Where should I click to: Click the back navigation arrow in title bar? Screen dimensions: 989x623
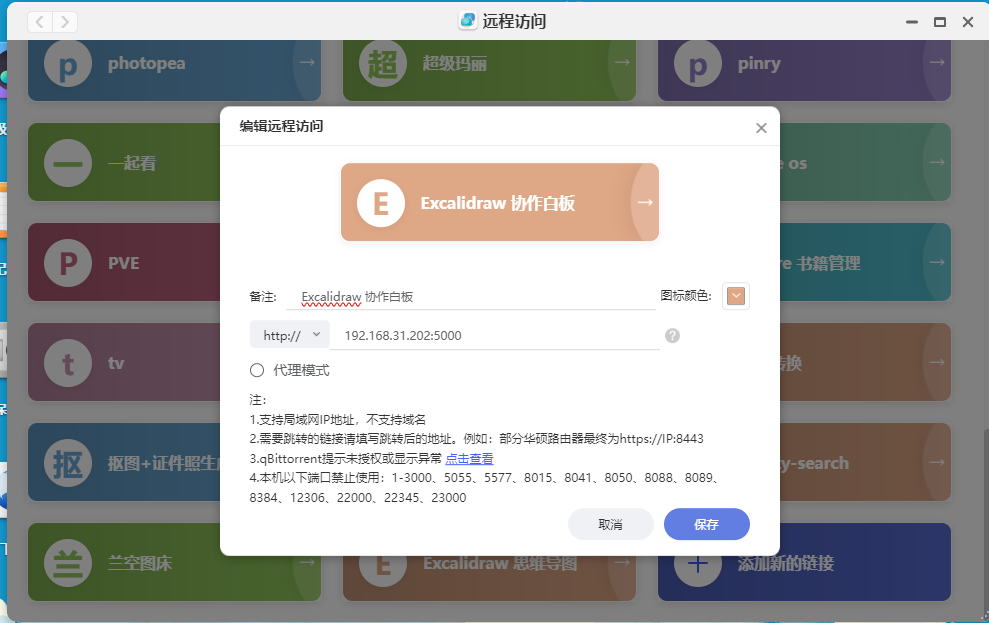[40, 22]
